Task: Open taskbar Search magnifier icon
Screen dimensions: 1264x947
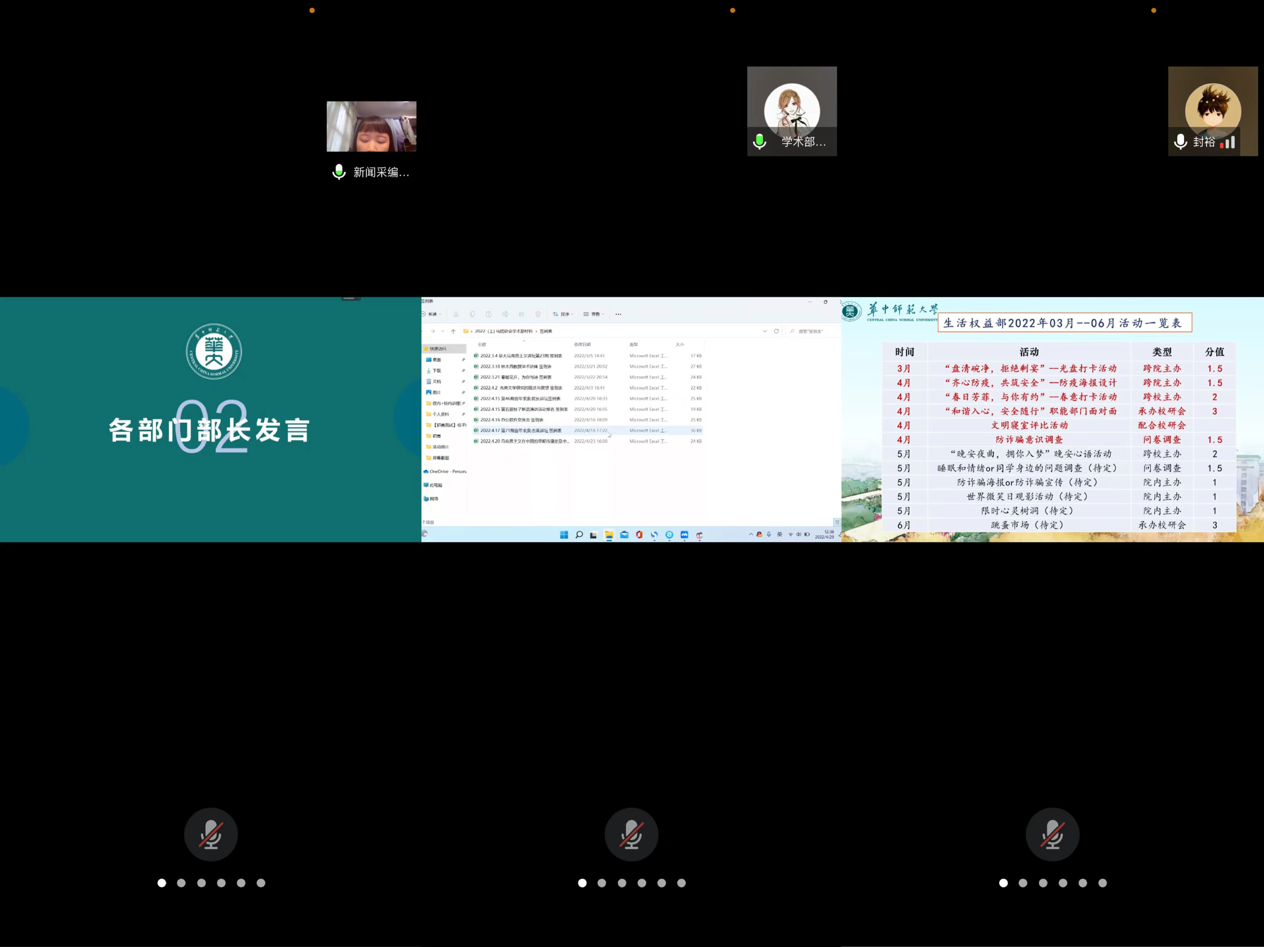Action: coord(579,535)
